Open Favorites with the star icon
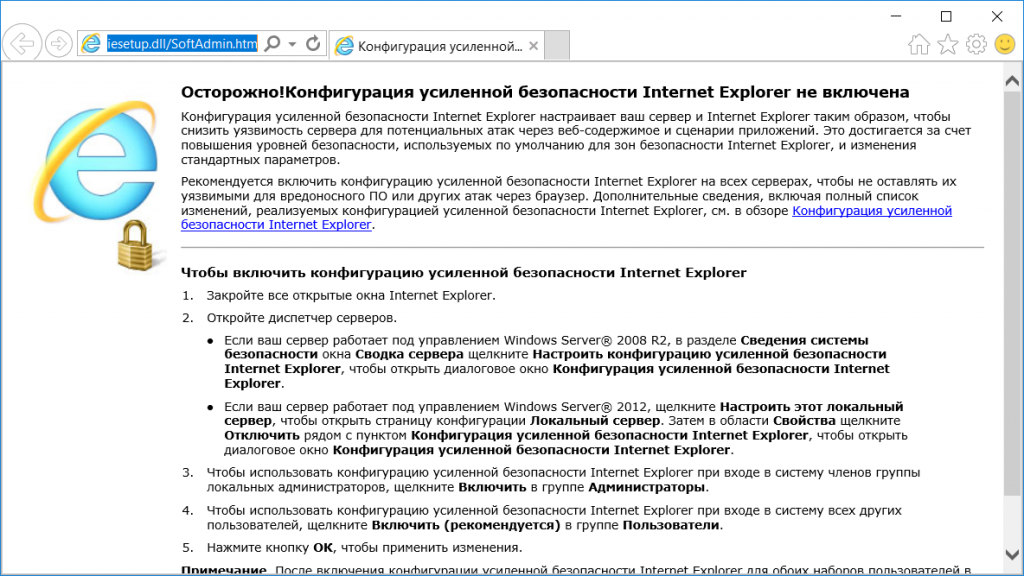 [948, 44]
